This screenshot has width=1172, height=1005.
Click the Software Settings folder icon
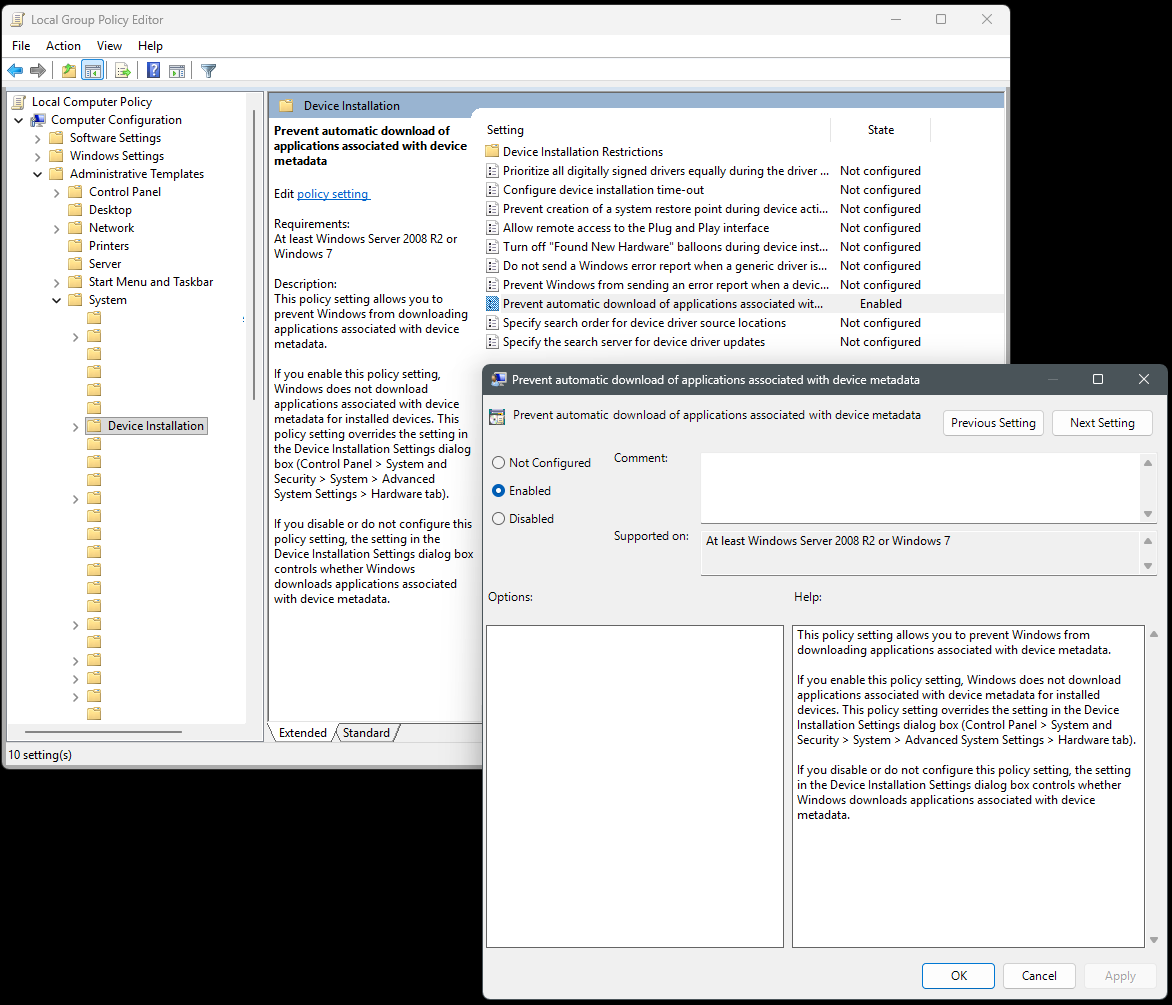pos(56,137)
